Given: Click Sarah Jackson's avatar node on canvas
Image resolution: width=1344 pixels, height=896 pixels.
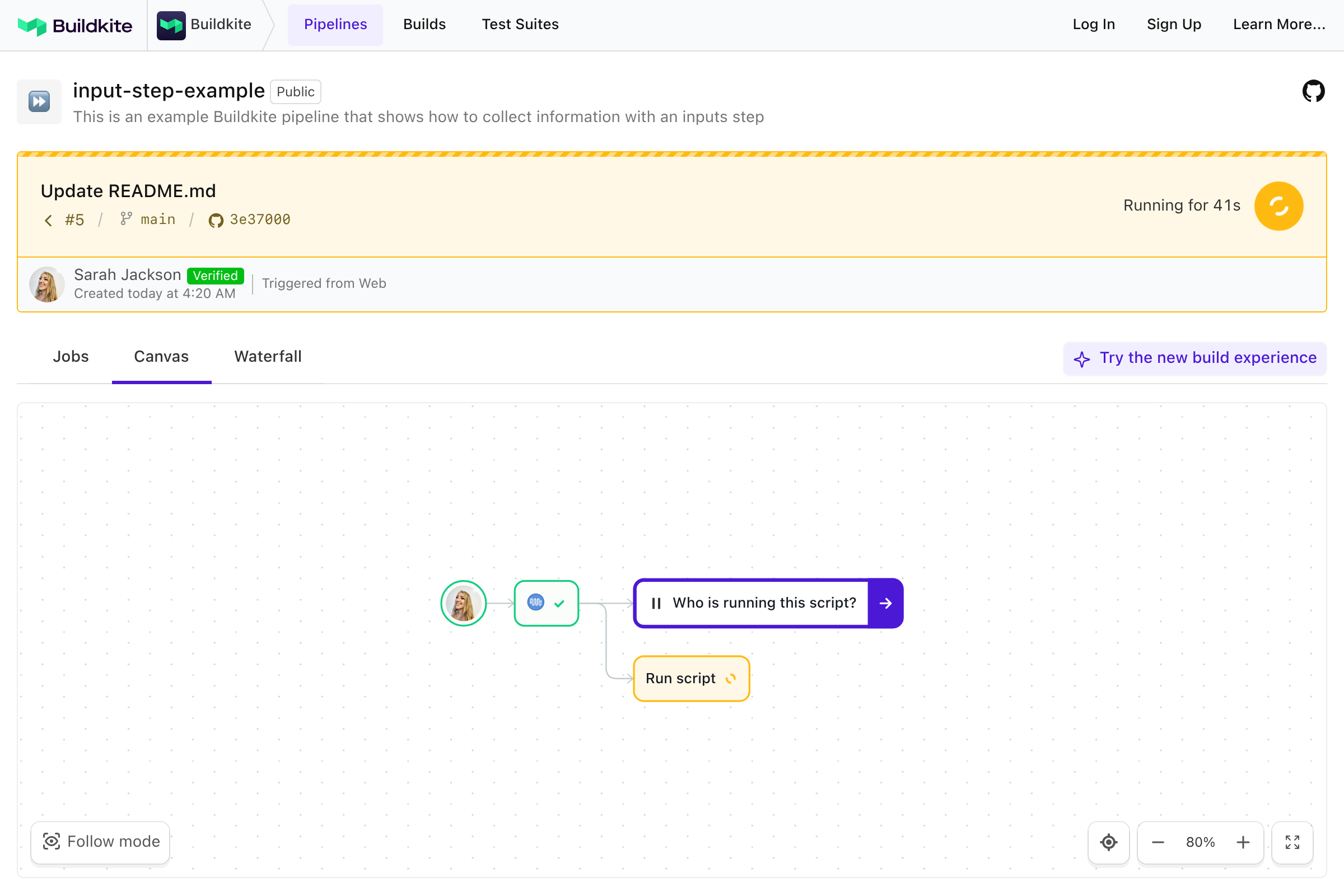Looking at the screenshot, I should coord(463,603).
